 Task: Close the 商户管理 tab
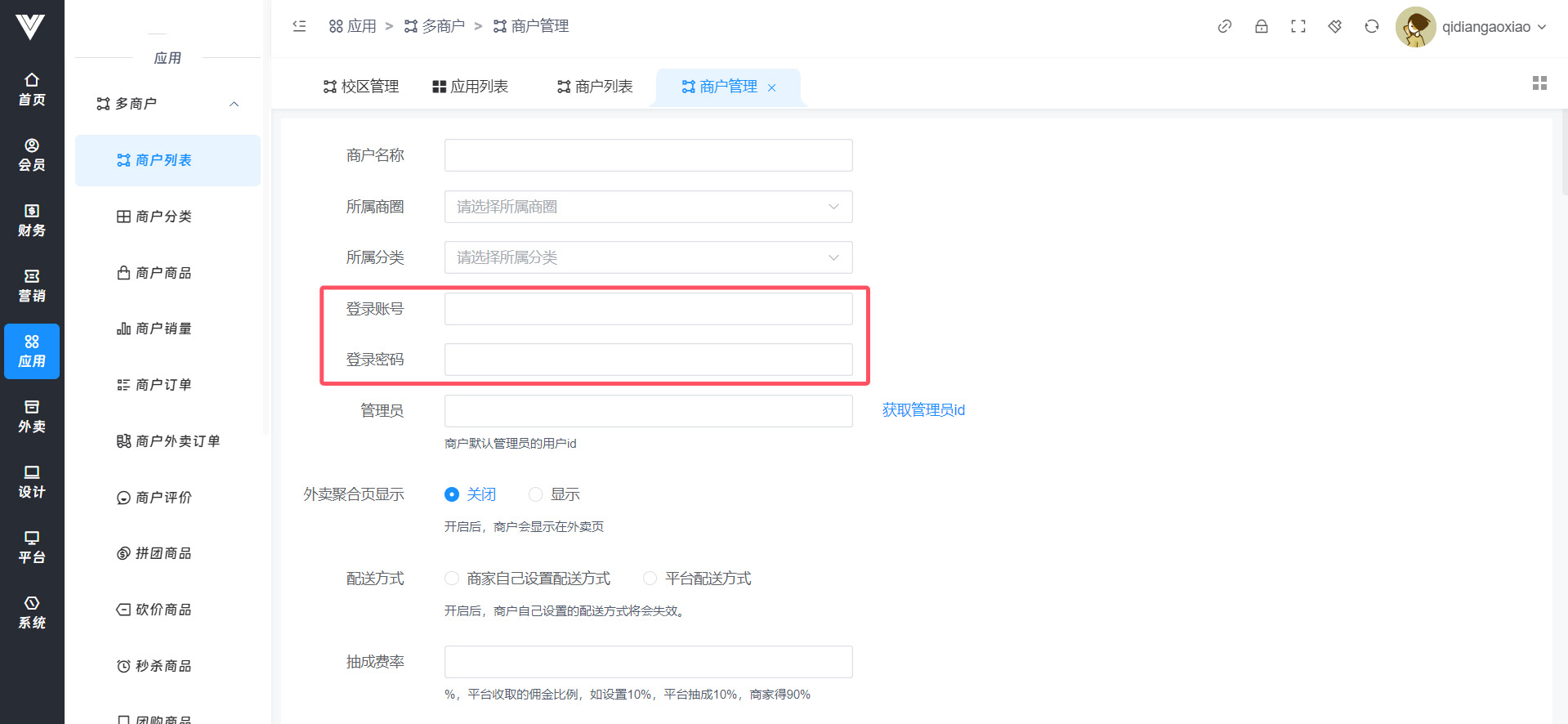click(771, 87)
